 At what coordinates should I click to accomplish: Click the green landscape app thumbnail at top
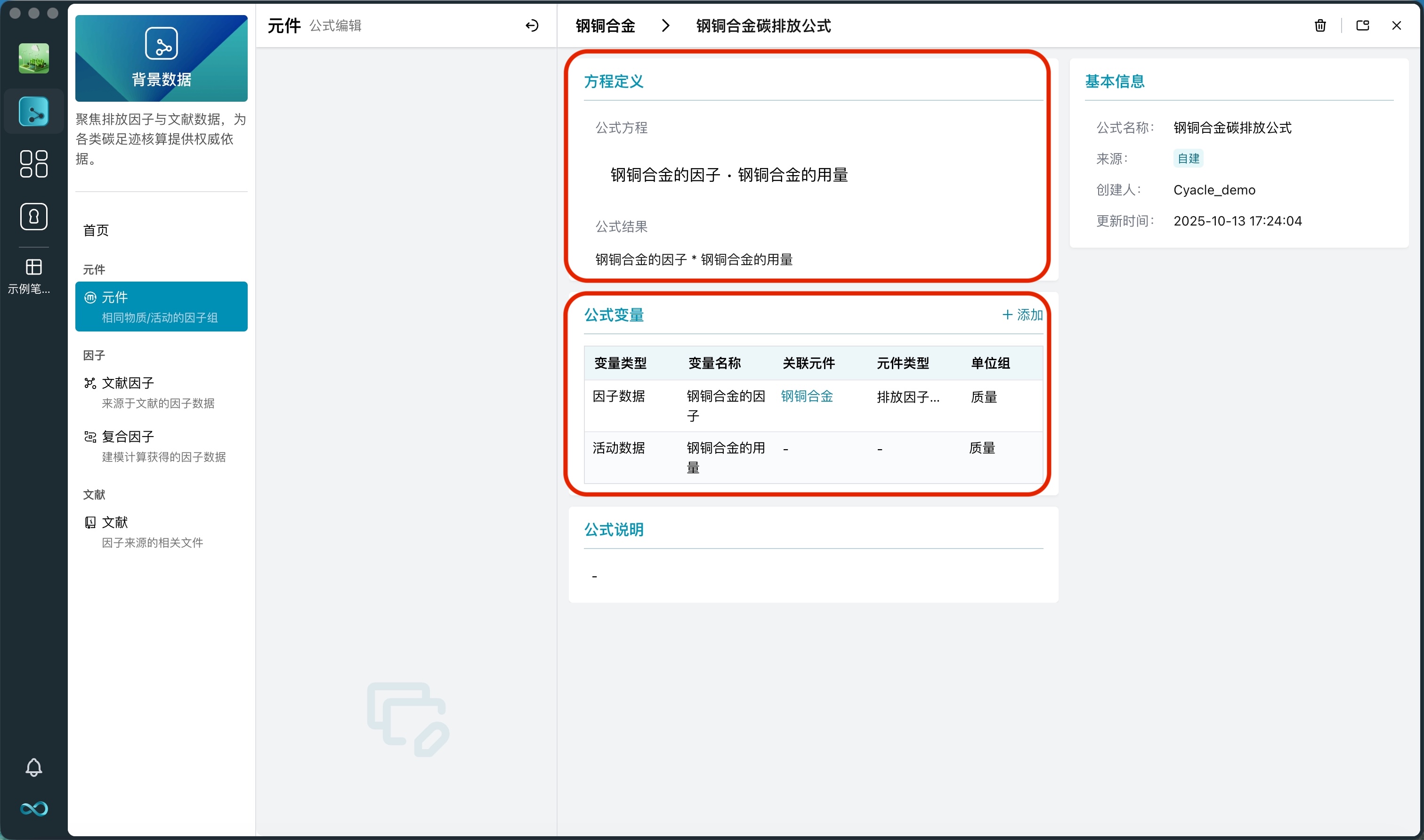click(33, 58)
